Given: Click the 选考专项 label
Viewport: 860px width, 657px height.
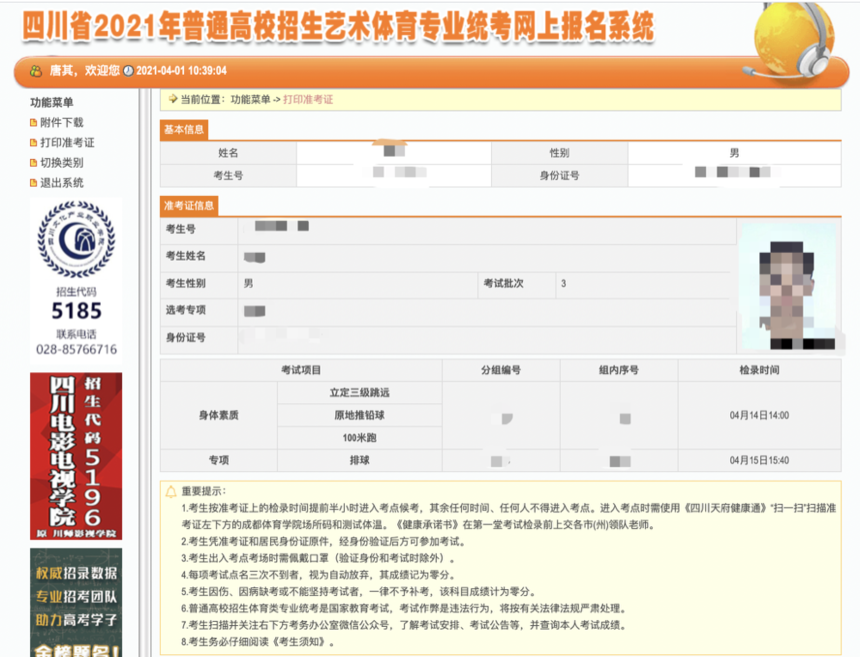Looking at the screenshot, I should point(186,310).
